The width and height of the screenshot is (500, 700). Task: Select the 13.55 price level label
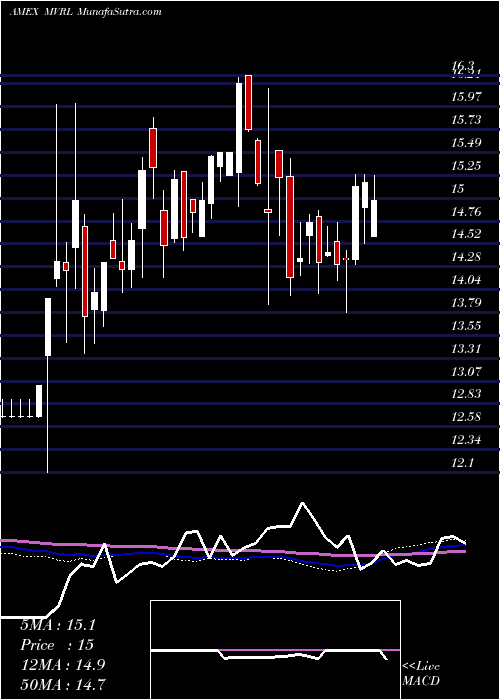point(467,325)
